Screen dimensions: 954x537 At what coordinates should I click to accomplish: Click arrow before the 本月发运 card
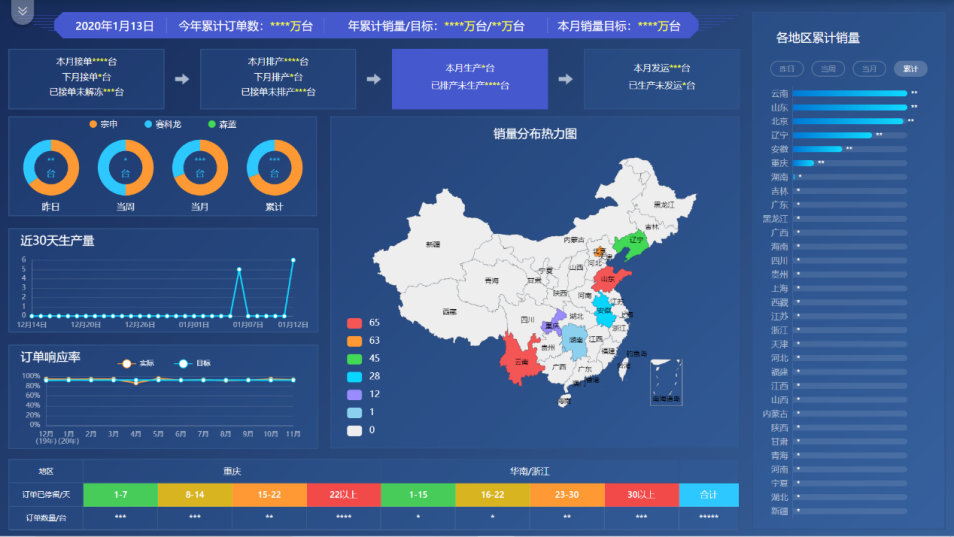pyautogui.click(x=565, y=79)
